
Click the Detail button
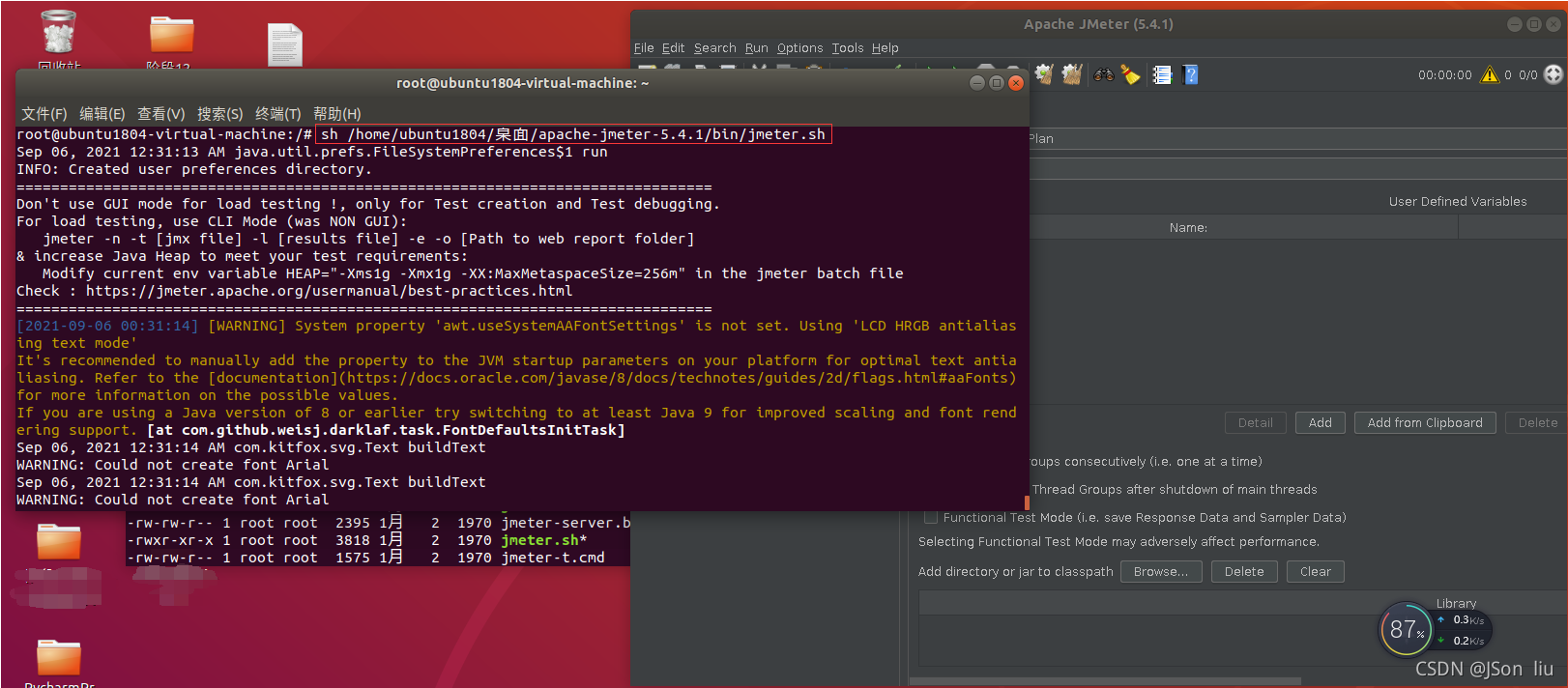1255,422
